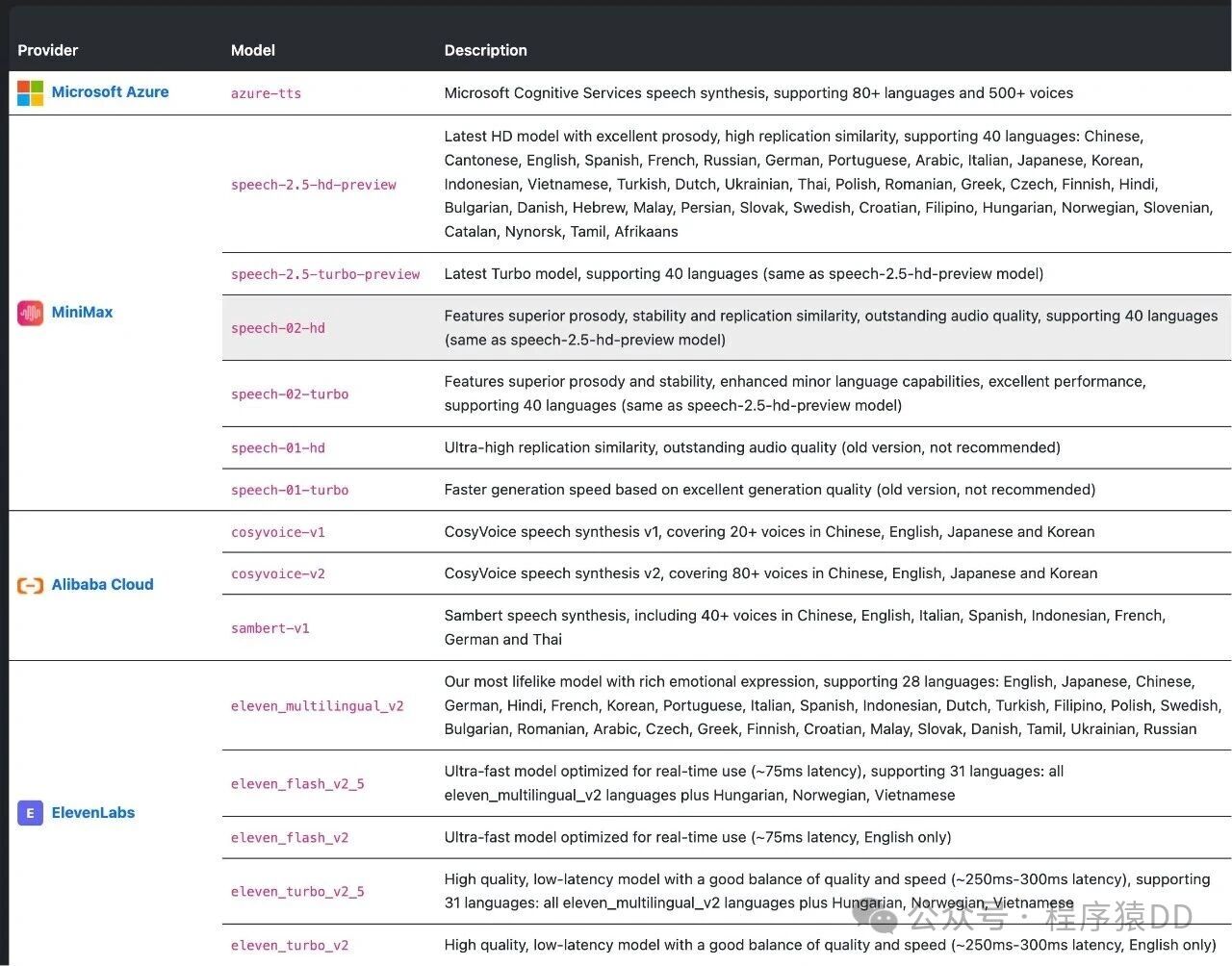
Task: Open the Microsoft Azure provider link
Action: pos(110,92)
